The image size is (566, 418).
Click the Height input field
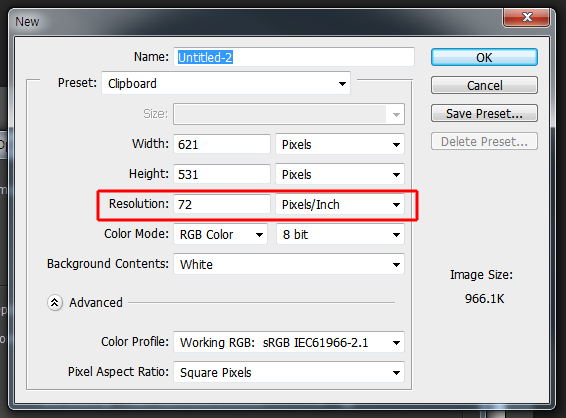[222, 174]
